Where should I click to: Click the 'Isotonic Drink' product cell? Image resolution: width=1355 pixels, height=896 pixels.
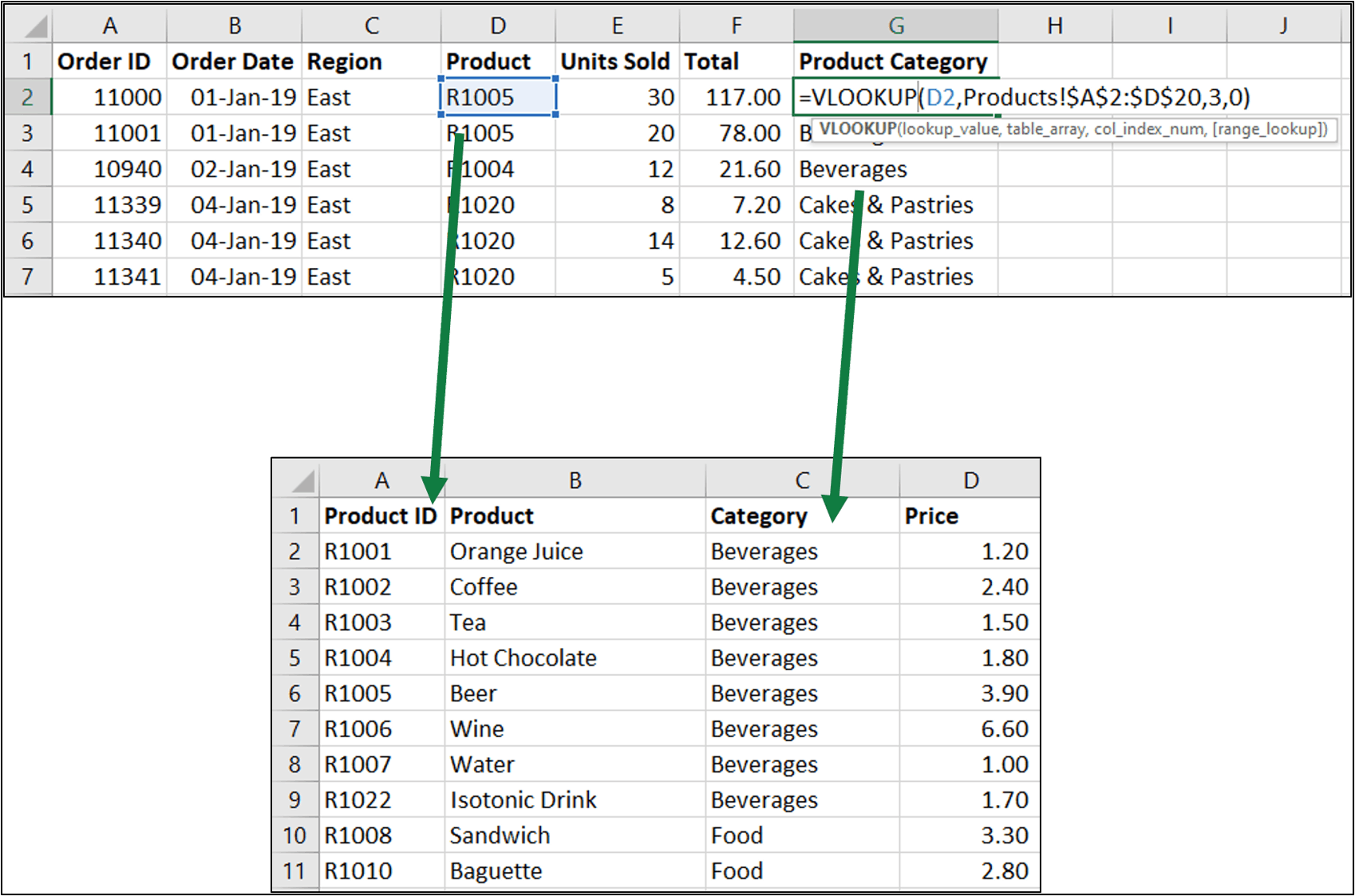pos(575,800)
